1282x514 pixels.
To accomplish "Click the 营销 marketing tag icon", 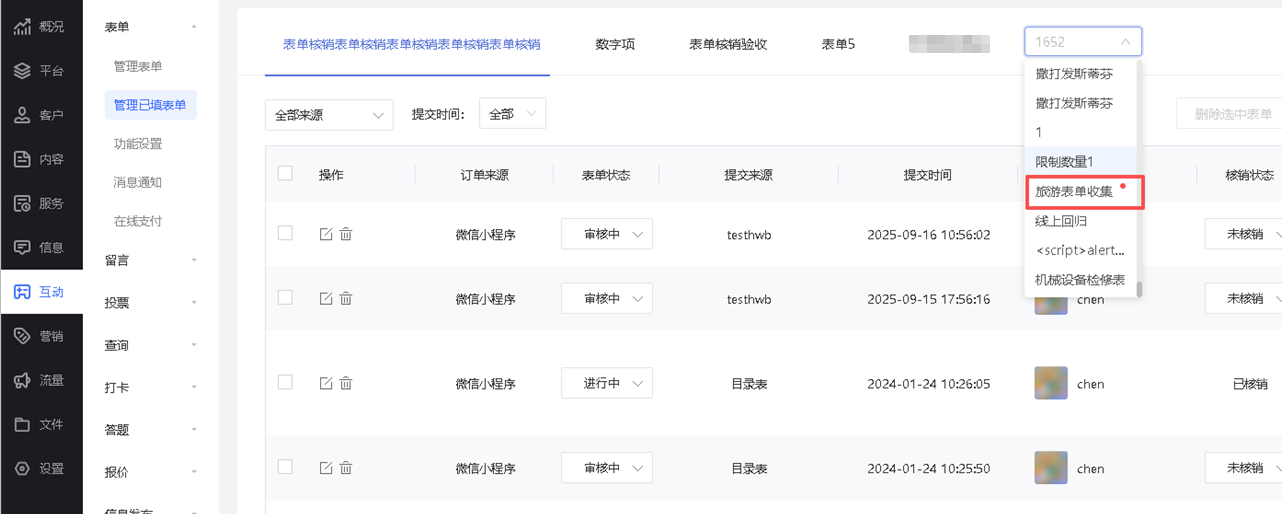I will 22,336.
